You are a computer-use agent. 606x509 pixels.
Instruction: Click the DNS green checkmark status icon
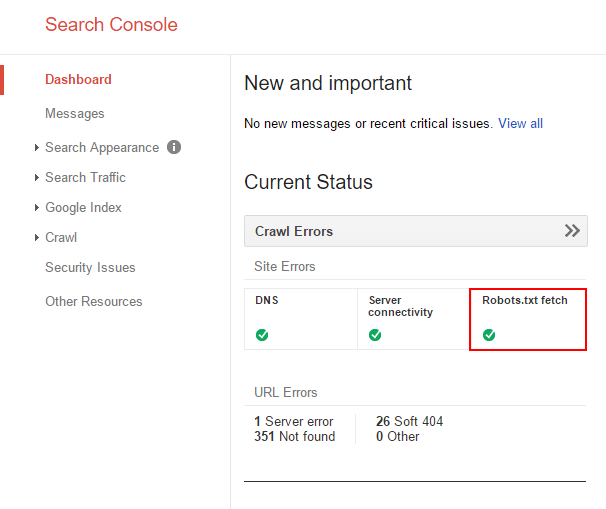(x=262, y=335)
